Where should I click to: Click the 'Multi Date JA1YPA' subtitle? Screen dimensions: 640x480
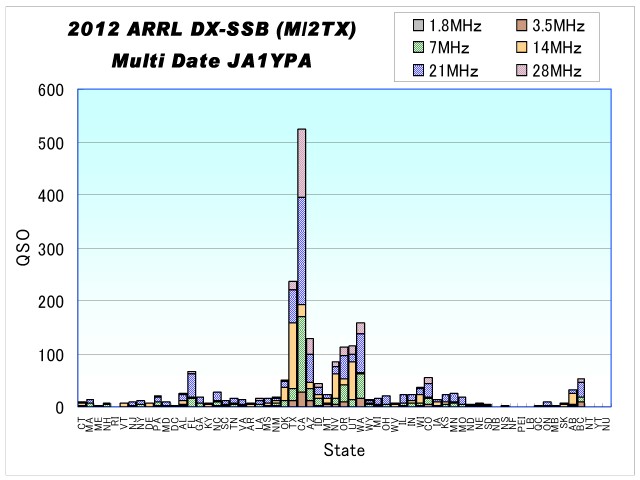point(211,61)
